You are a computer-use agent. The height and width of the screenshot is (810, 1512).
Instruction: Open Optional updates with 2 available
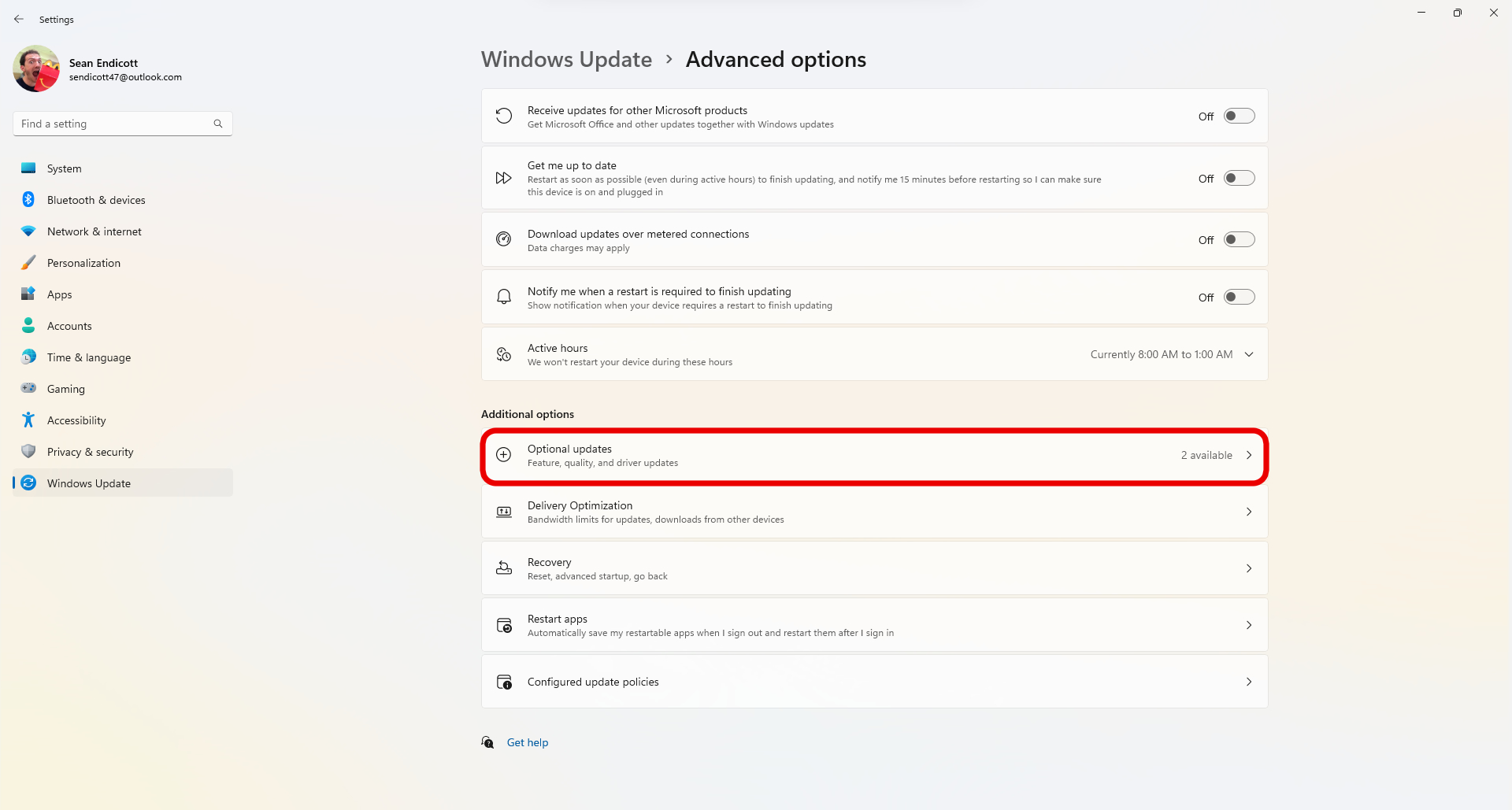pyautogui.click(x=874, y=456)
